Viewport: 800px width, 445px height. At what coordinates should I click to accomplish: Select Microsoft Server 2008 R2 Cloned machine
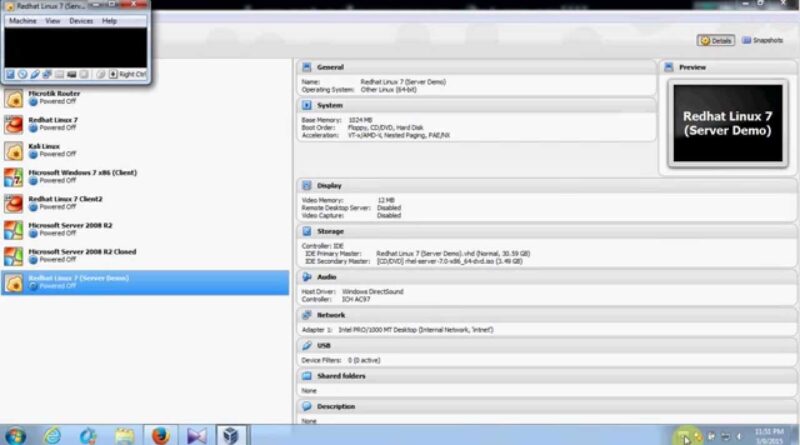coord(145,256)
